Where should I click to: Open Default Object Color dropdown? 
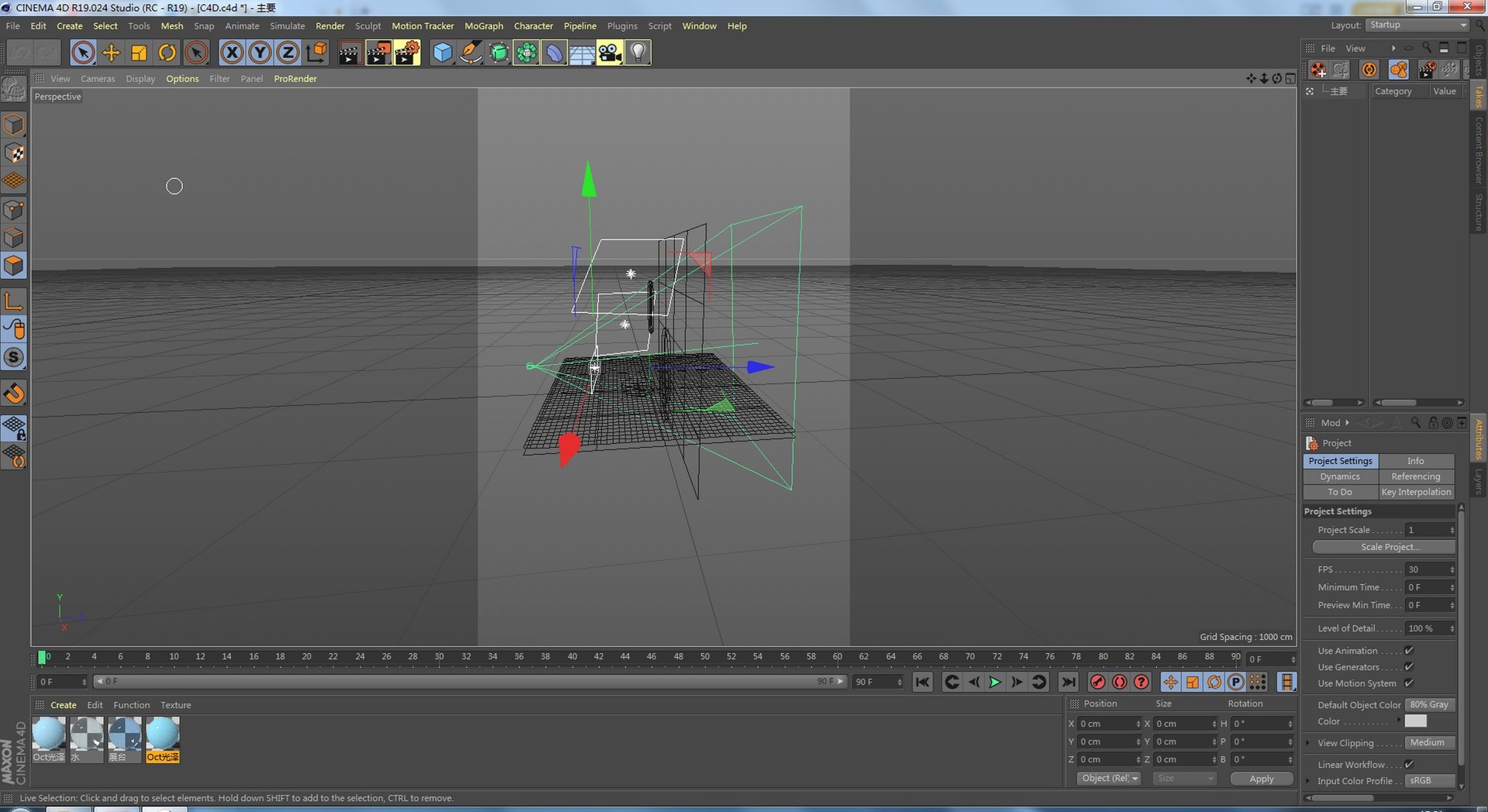pyautogui.click(x=1430, y=704)
